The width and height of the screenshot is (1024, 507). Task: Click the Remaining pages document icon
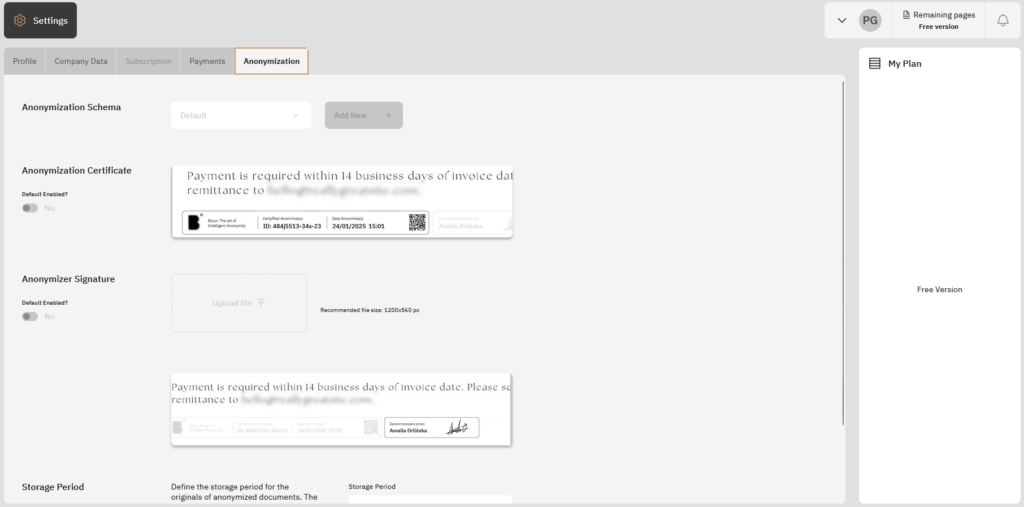[x=907, y=15]
